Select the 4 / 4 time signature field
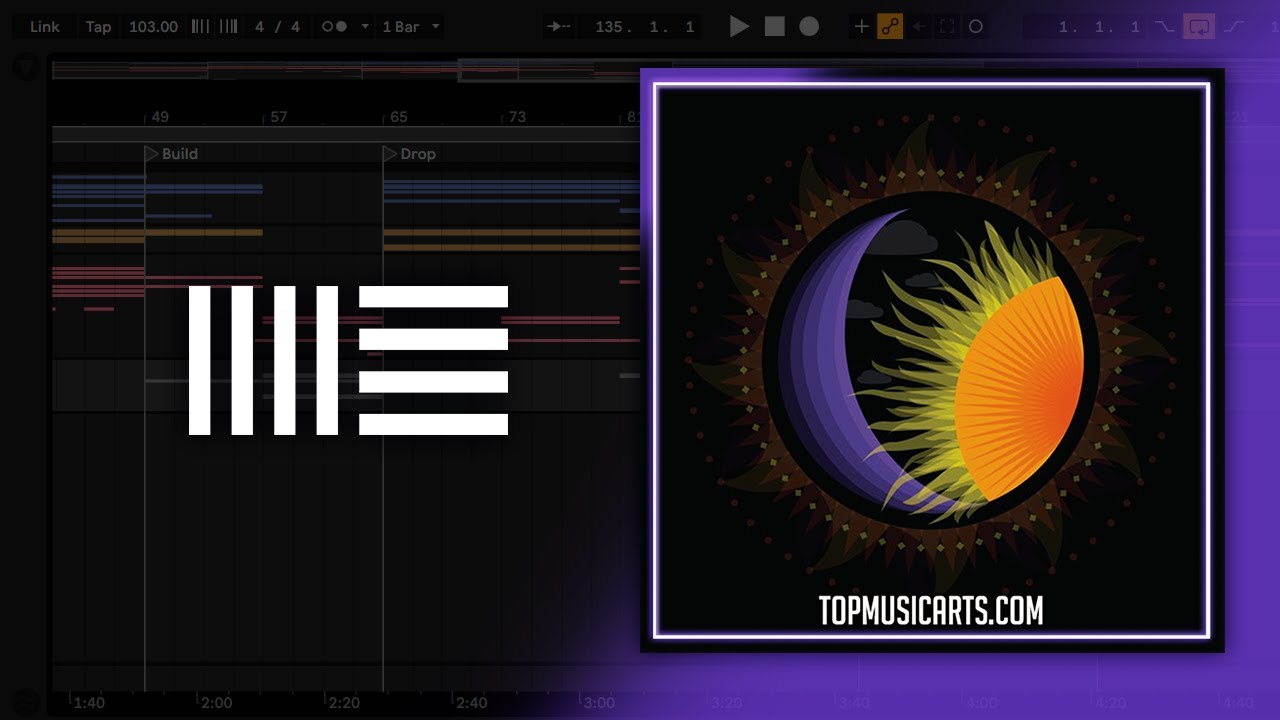Viewport: 1280px width, 720px height. [277, 27]
